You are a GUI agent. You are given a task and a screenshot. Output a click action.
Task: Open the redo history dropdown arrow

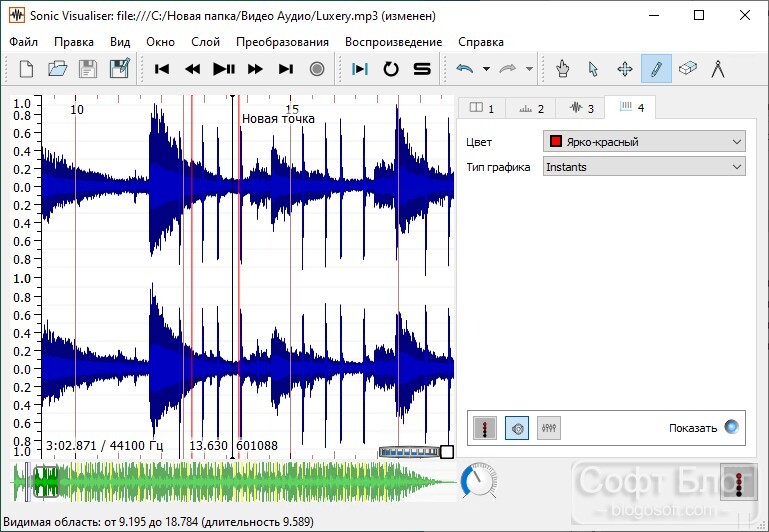coord(529,69)
